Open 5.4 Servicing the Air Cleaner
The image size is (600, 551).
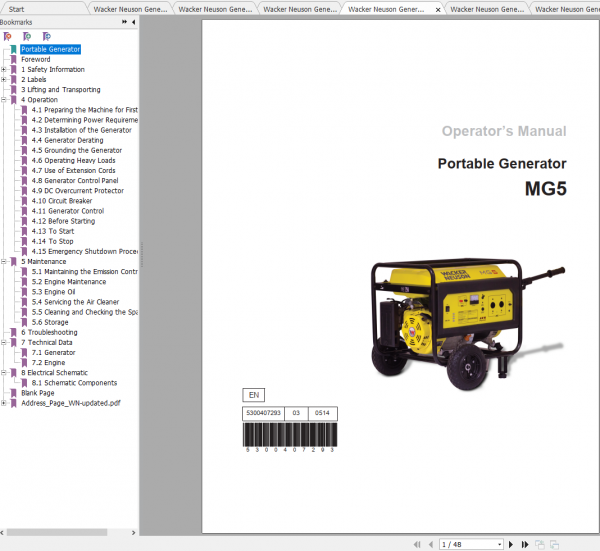[75, 302]
